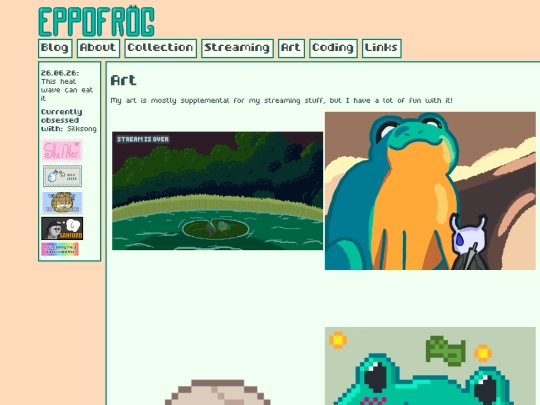Open the orange-bellied frog artwork

coord(430,191)
